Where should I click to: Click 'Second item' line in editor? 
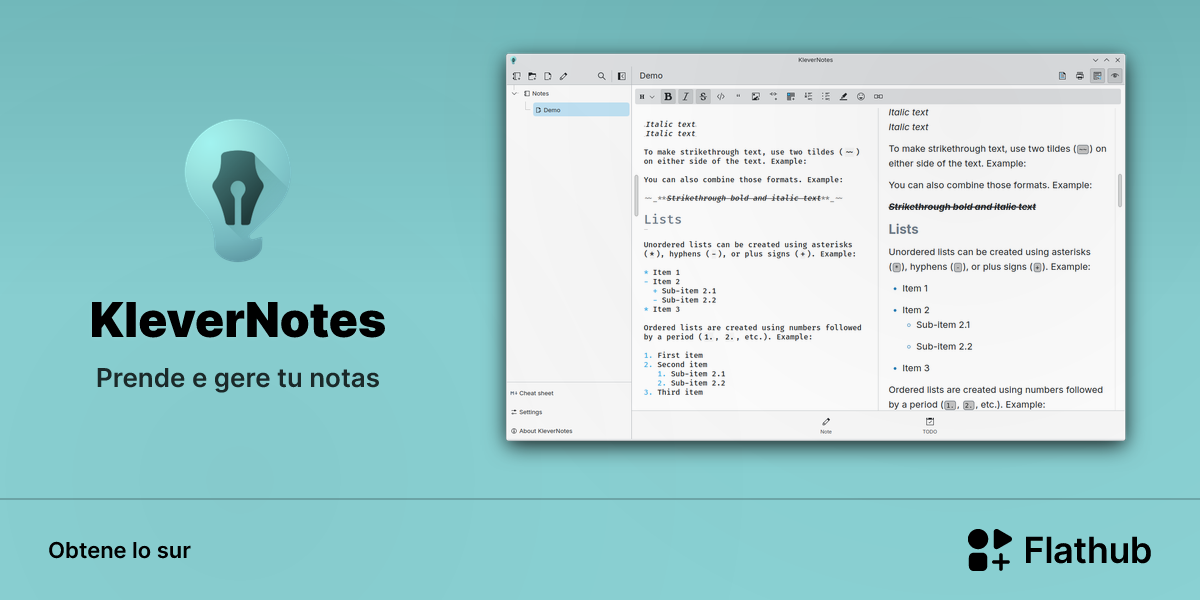[676, 364]
